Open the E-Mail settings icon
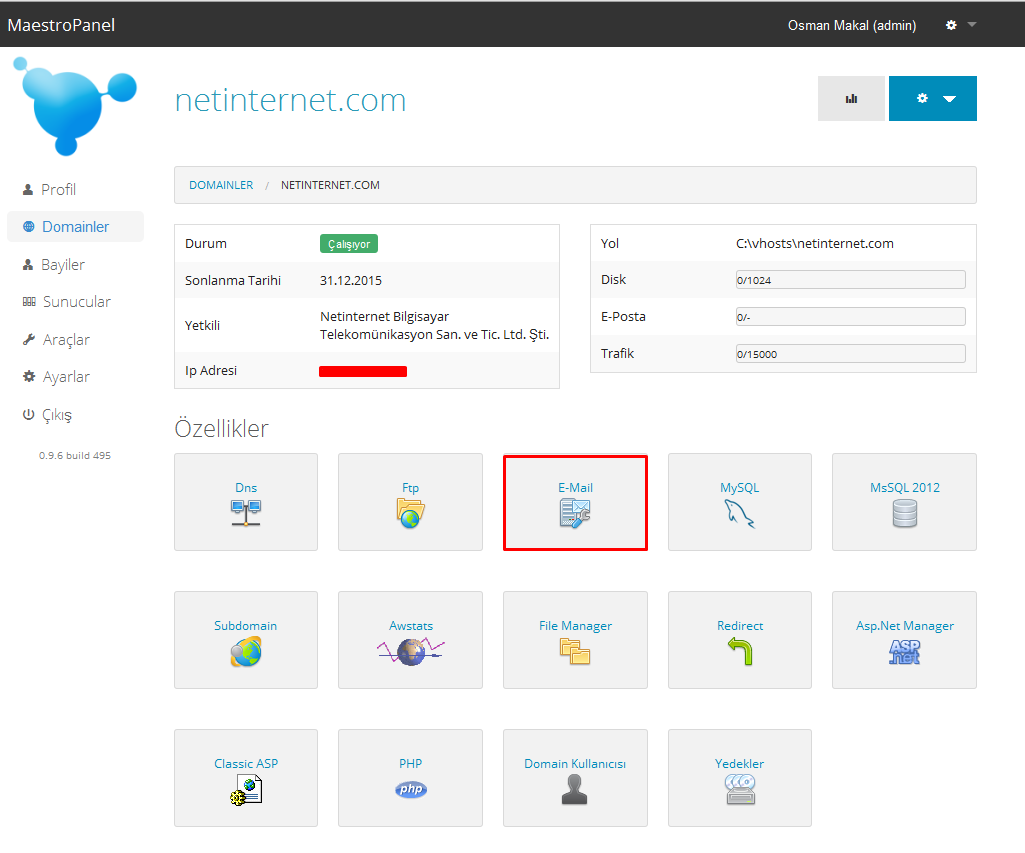The image size is (1025, 853). coord(575,514)
